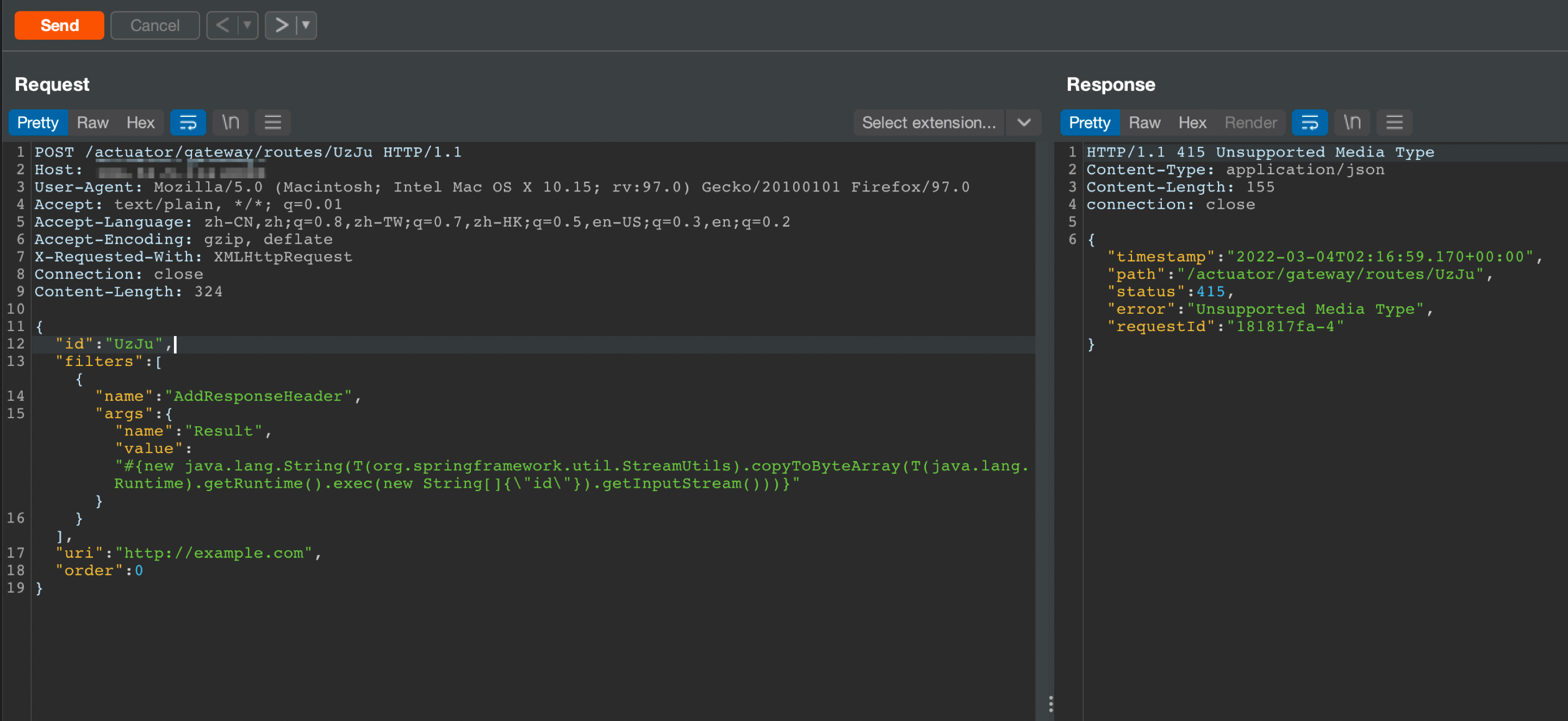Click Content-Type: application/json response header
Image resolution: width=1568 pixels, height=721 pixels.
click(x=1235, y=170)
